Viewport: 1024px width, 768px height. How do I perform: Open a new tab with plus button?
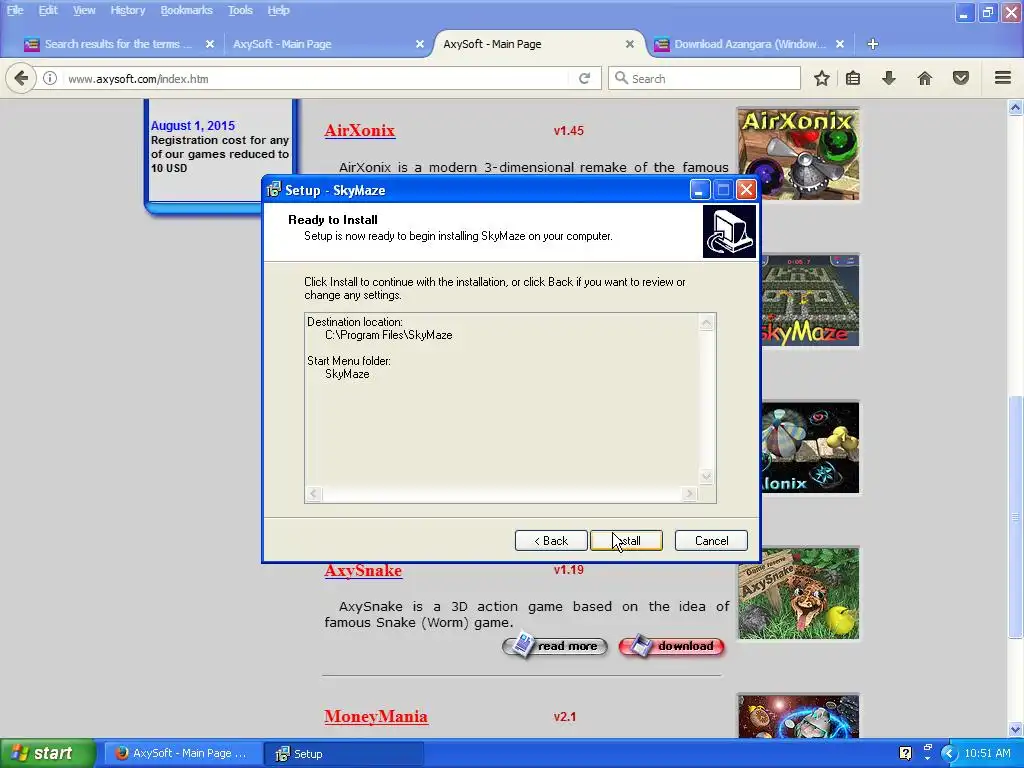point(872,44)
